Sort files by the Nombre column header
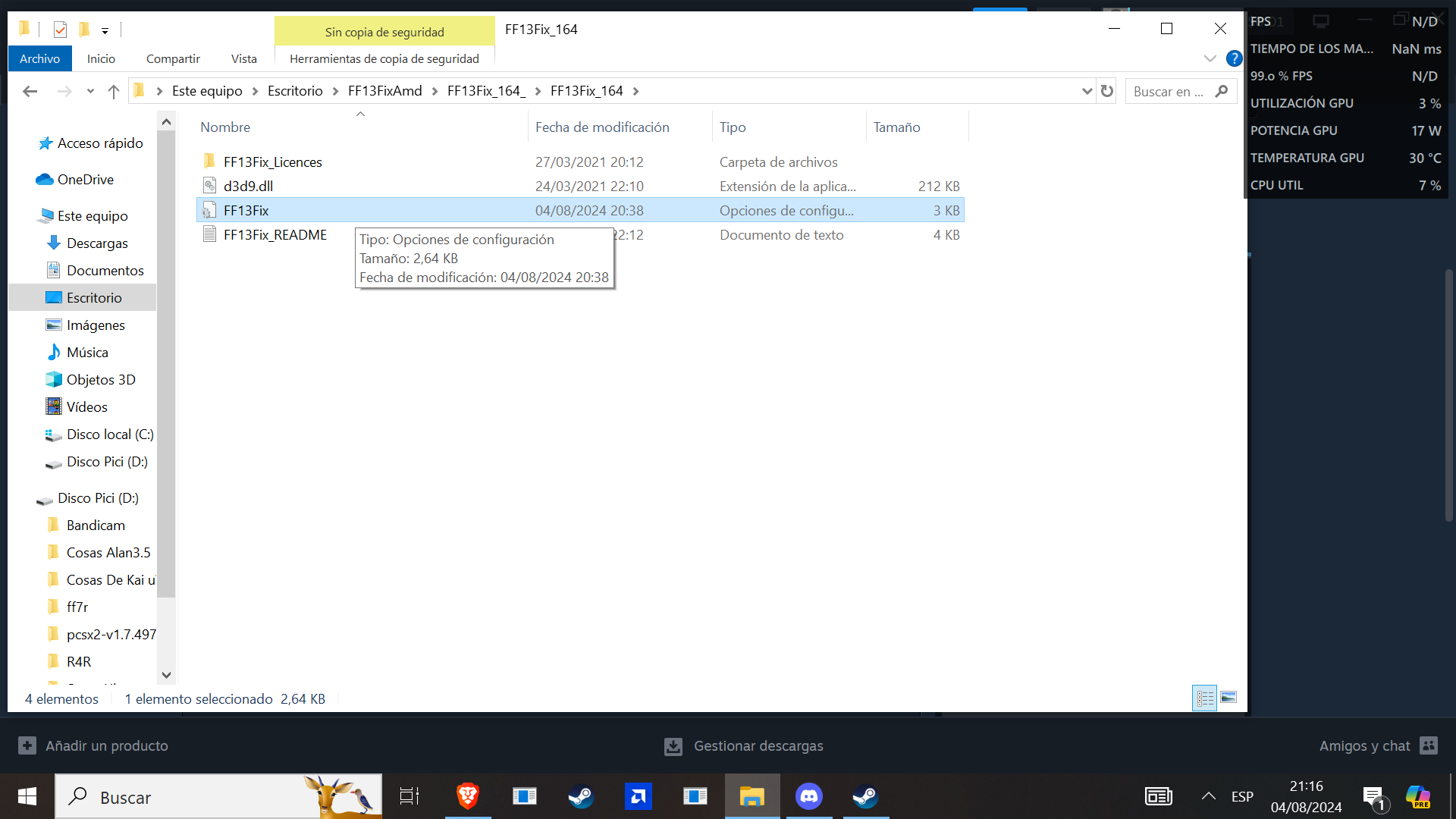1456x819 pixels. [x=225, y=127]
